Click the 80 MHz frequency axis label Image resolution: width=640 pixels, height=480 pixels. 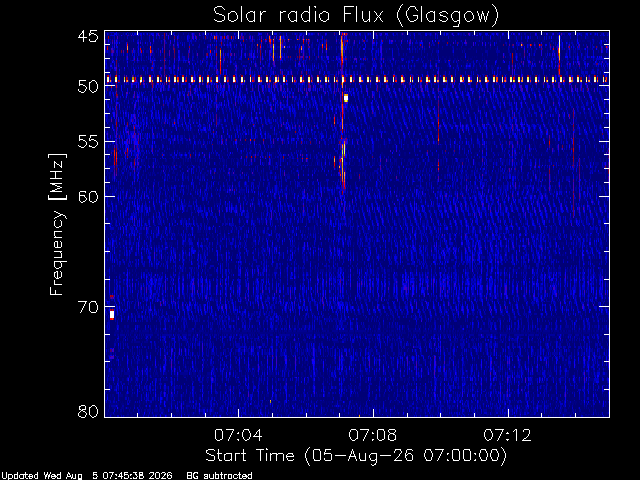88,411
